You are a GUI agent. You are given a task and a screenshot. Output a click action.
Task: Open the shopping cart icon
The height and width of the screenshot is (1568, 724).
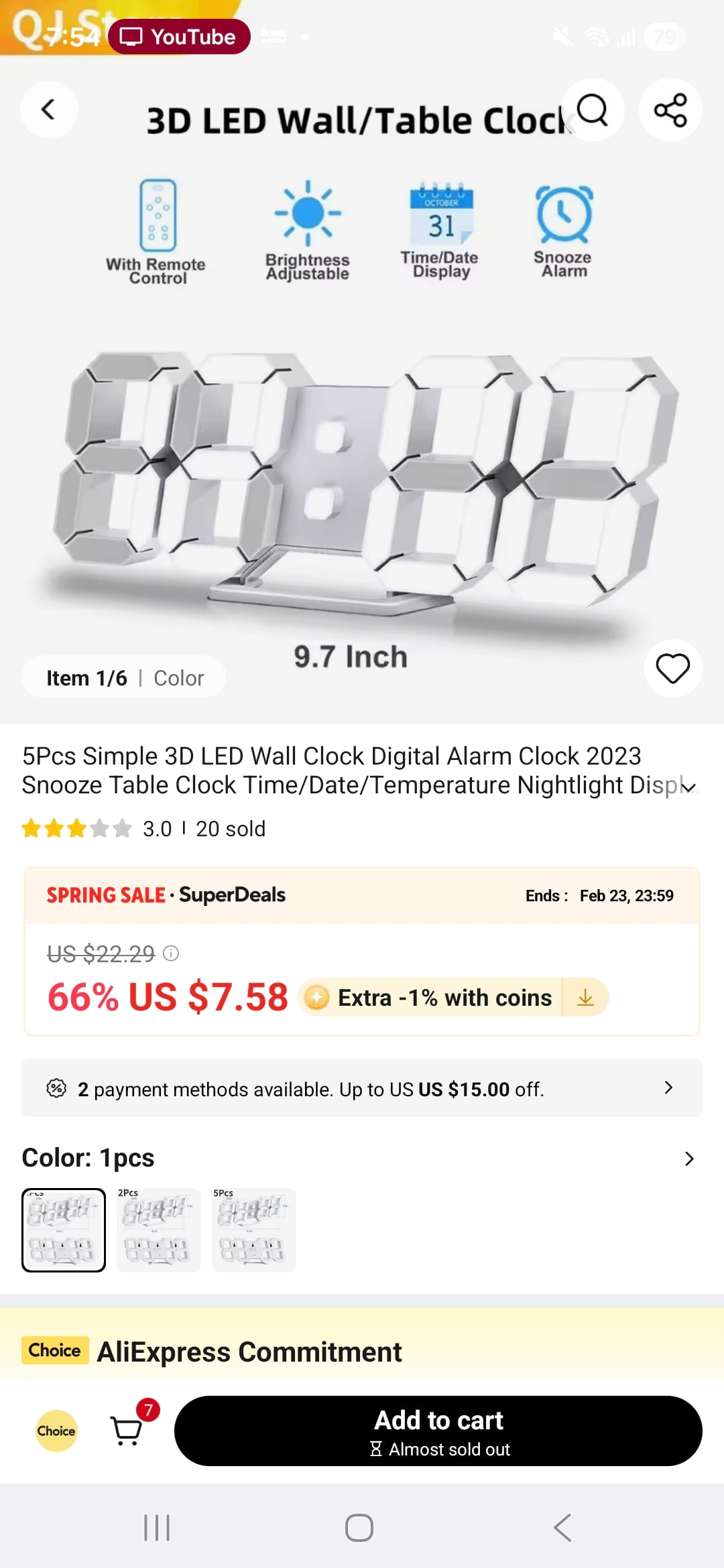[x=127, y=1431]
